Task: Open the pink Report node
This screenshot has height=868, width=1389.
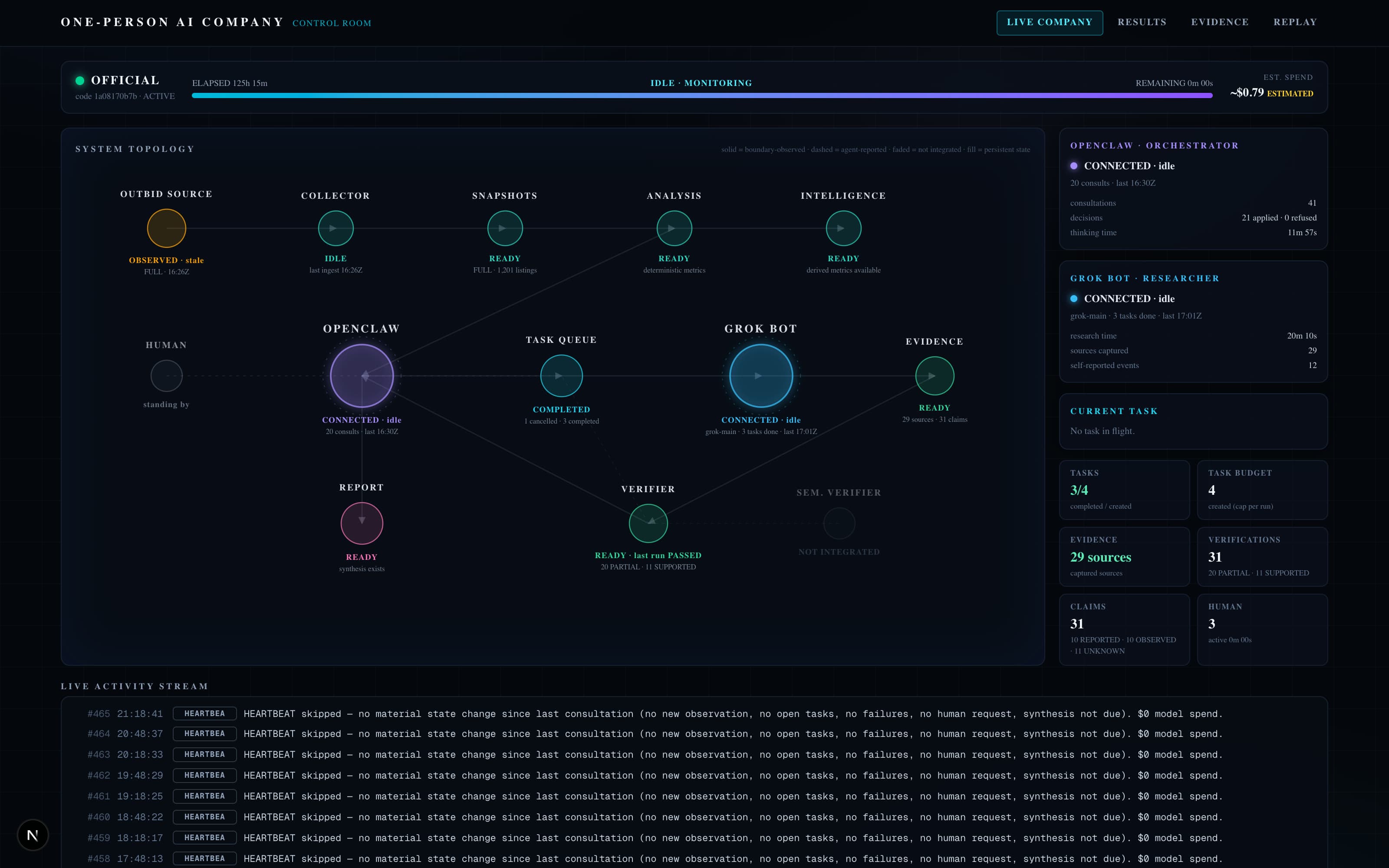Action: click(362, 523)
